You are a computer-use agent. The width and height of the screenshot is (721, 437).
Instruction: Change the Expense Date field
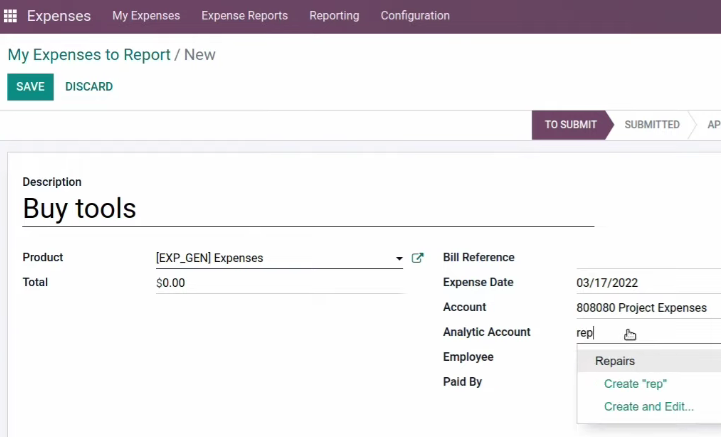coord(648,283)
